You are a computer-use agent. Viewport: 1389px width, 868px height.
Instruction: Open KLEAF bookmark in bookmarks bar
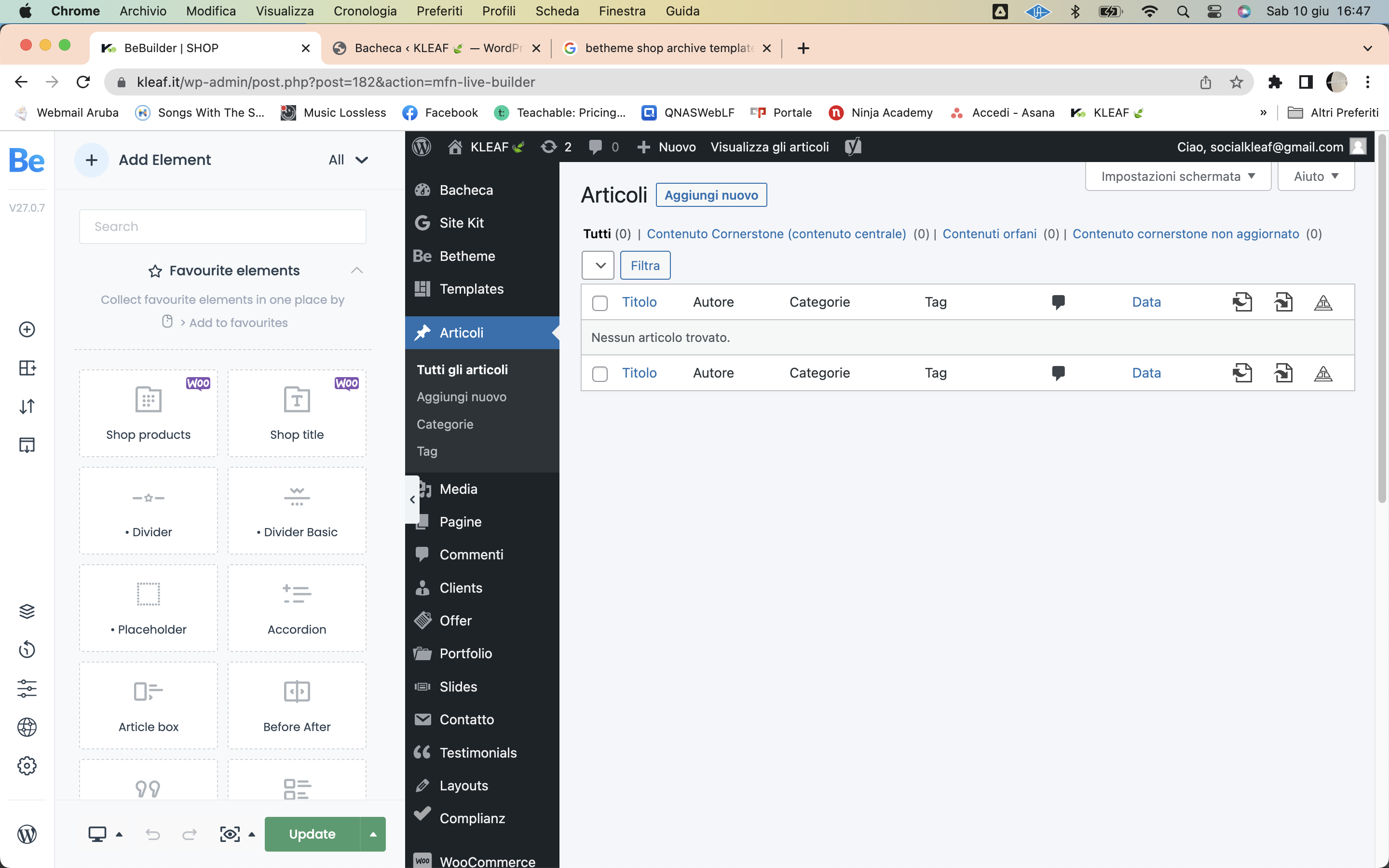[x=1108, y=113]
